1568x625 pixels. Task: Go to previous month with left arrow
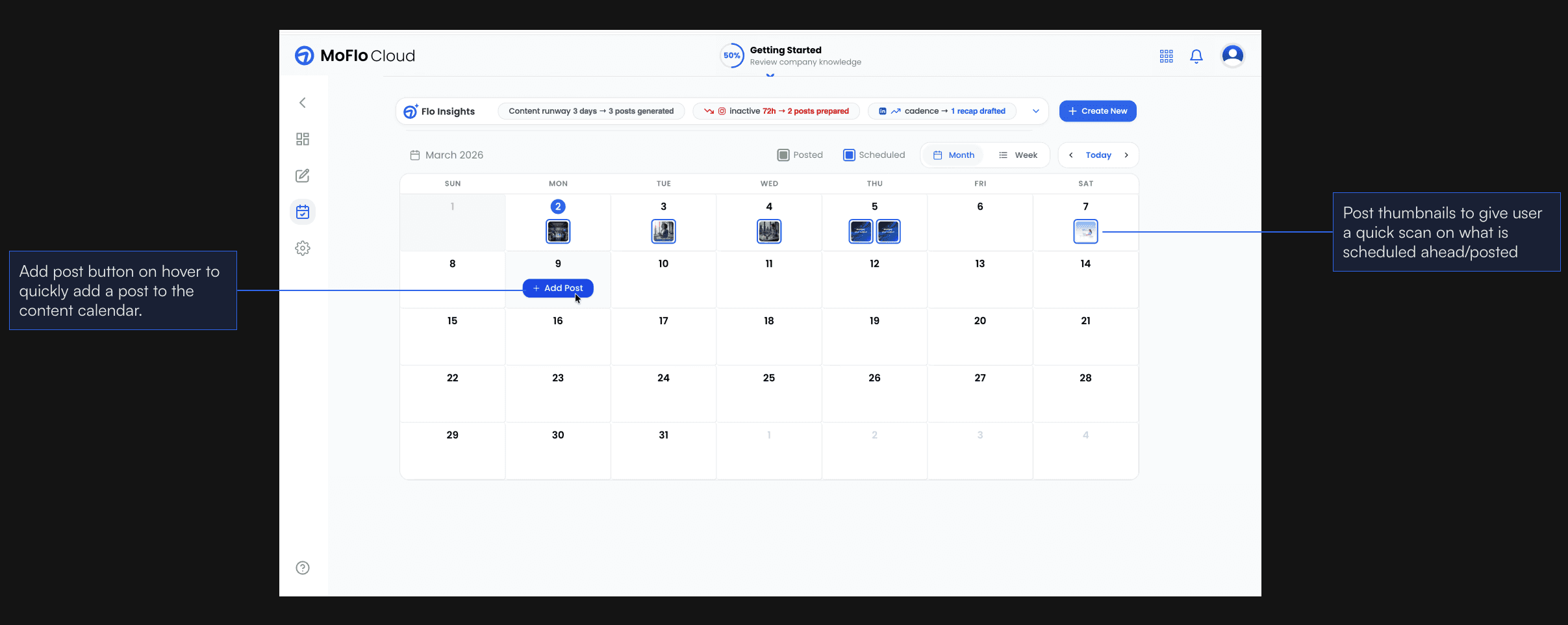click(1069, 155)
